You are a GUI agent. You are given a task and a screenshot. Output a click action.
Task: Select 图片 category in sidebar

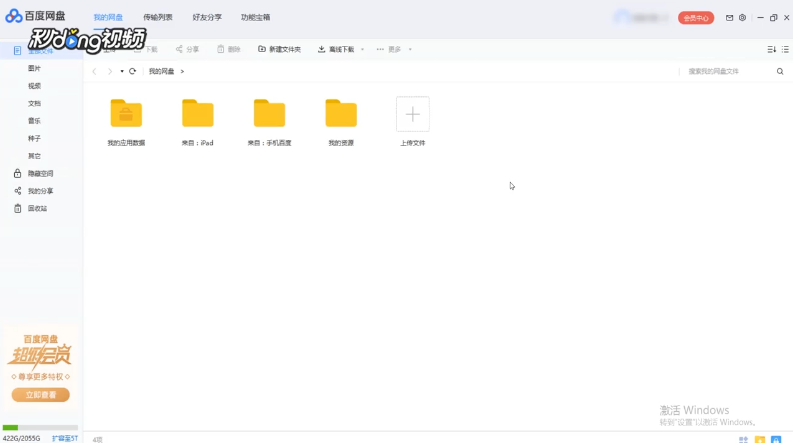pyautogui.click(x=34, y=68)
